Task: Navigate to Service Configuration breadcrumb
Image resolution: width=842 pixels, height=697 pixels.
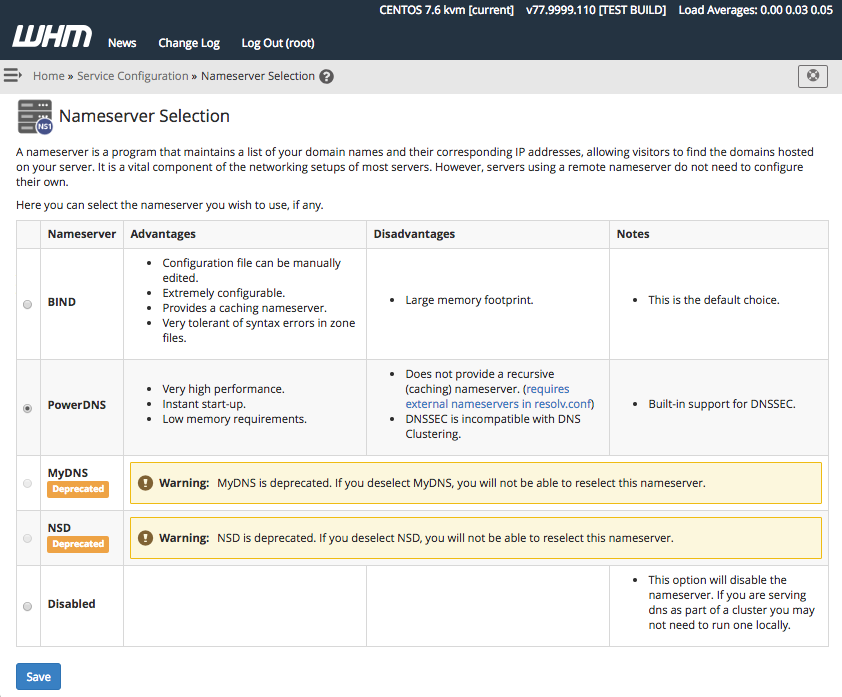Action: [x=132, y=76]
